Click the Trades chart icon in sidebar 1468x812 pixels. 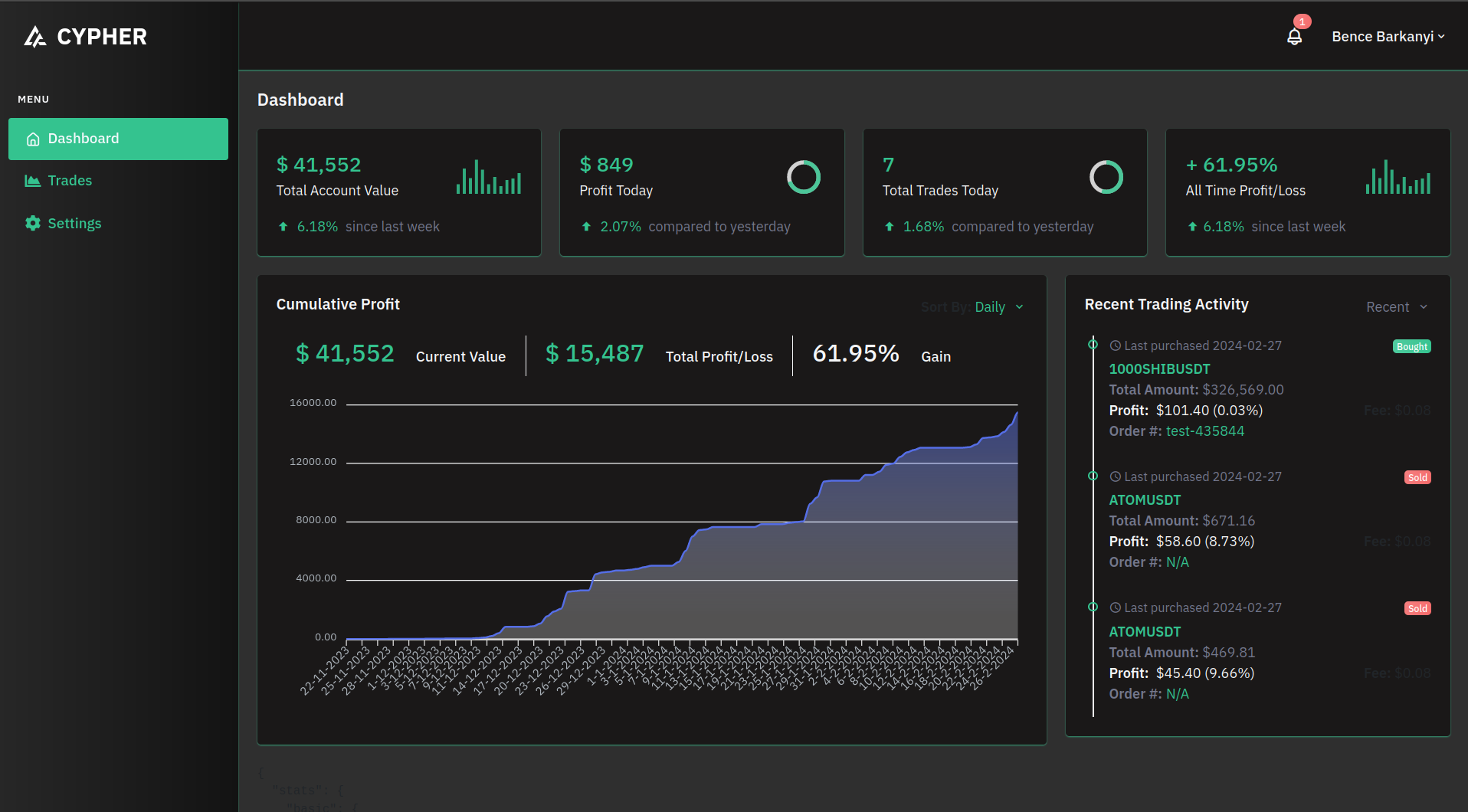(33, 181)
